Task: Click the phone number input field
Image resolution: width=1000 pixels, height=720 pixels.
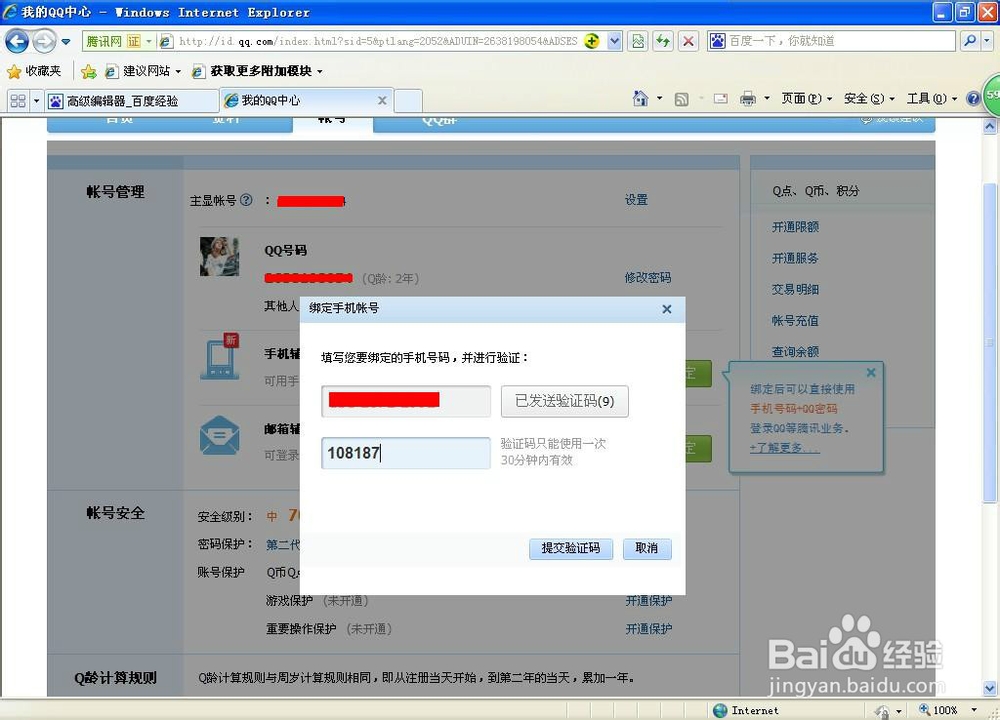Action: [x=406, y=401]
